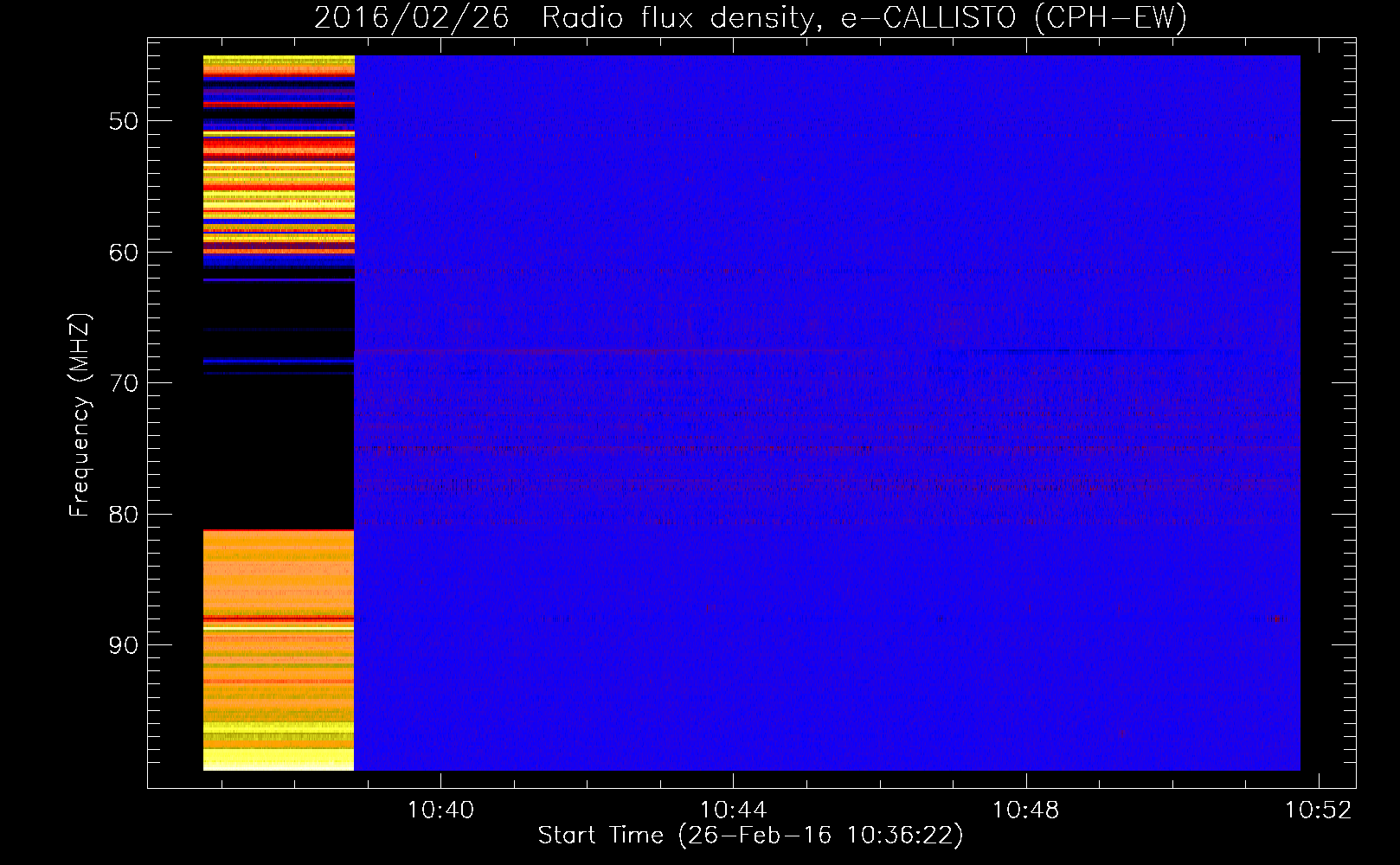This screenshot has width=1400, height=865.
Task: Click the 90 frequency tick label
Action: (x=124, y=645)
